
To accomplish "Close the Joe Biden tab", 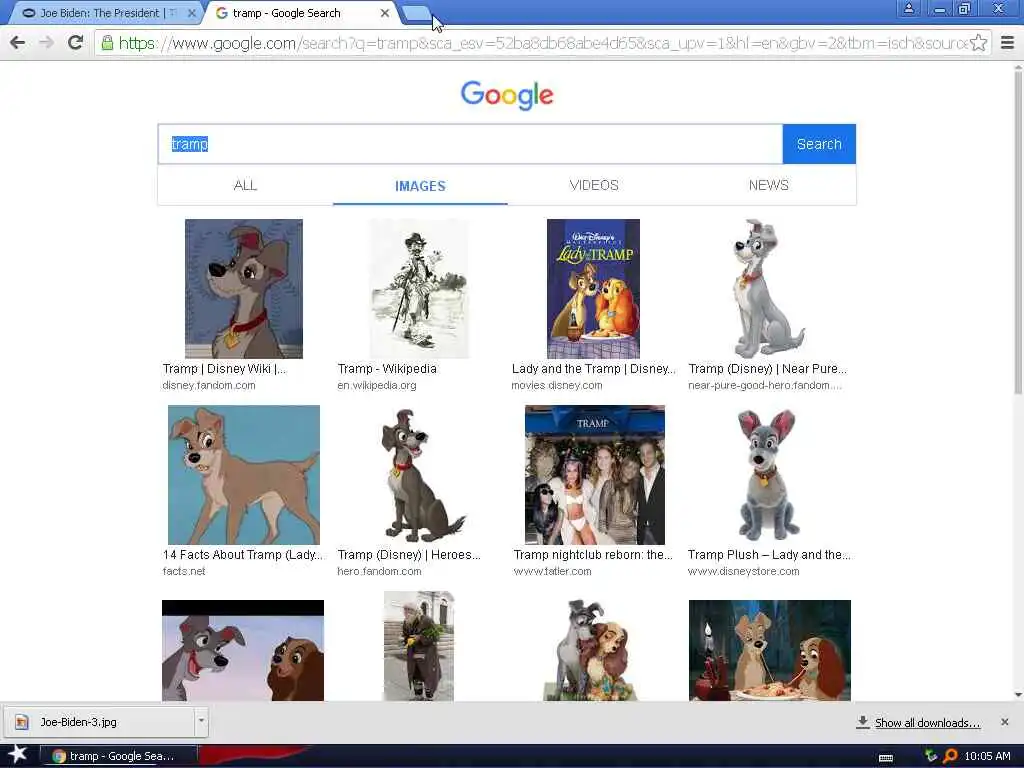I will 191,13.
